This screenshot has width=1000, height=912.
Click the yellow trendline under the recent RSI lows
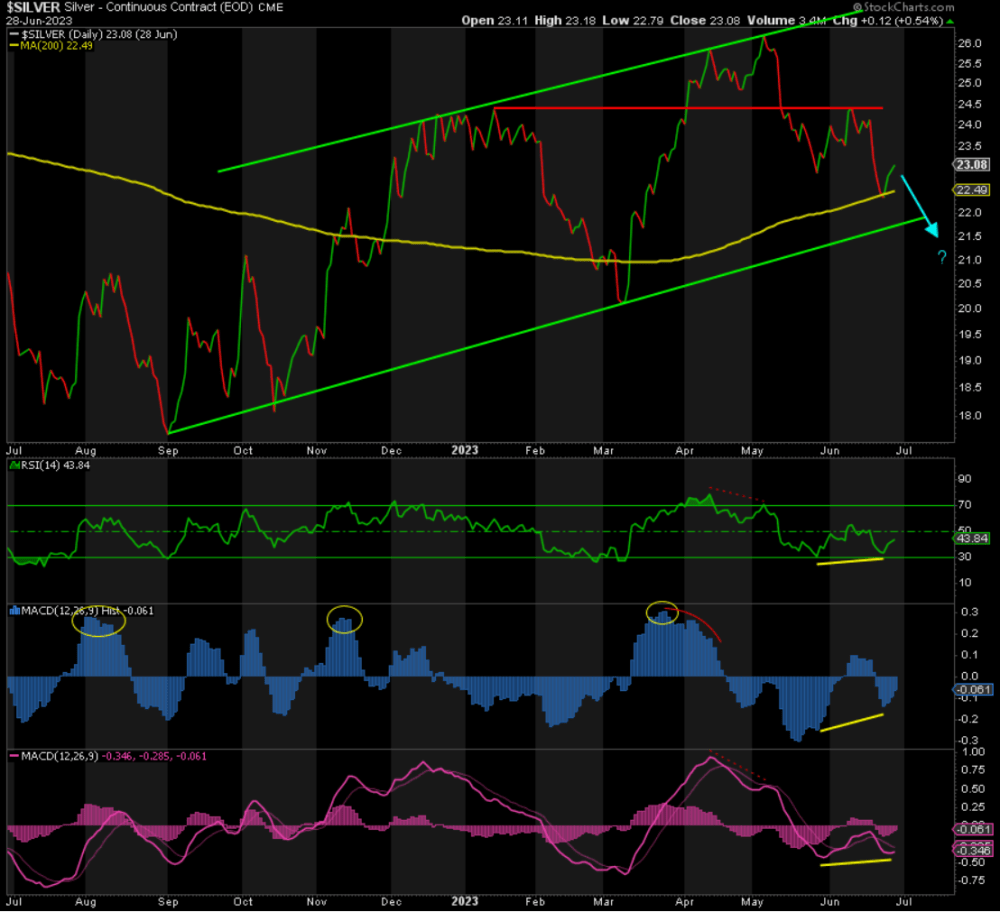pyautogui.click(x=850, y=562)
